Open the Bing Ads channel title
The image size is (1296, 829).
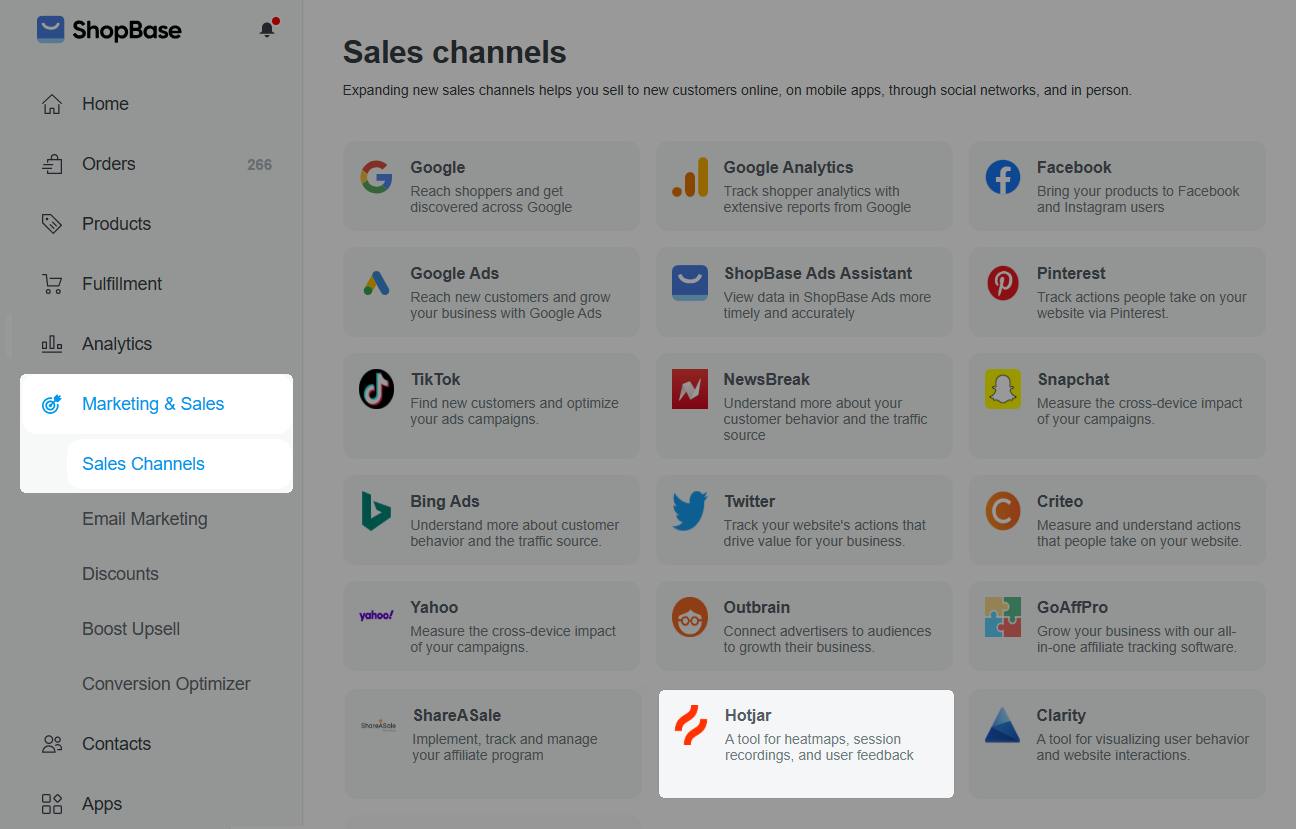coord(445,502)
